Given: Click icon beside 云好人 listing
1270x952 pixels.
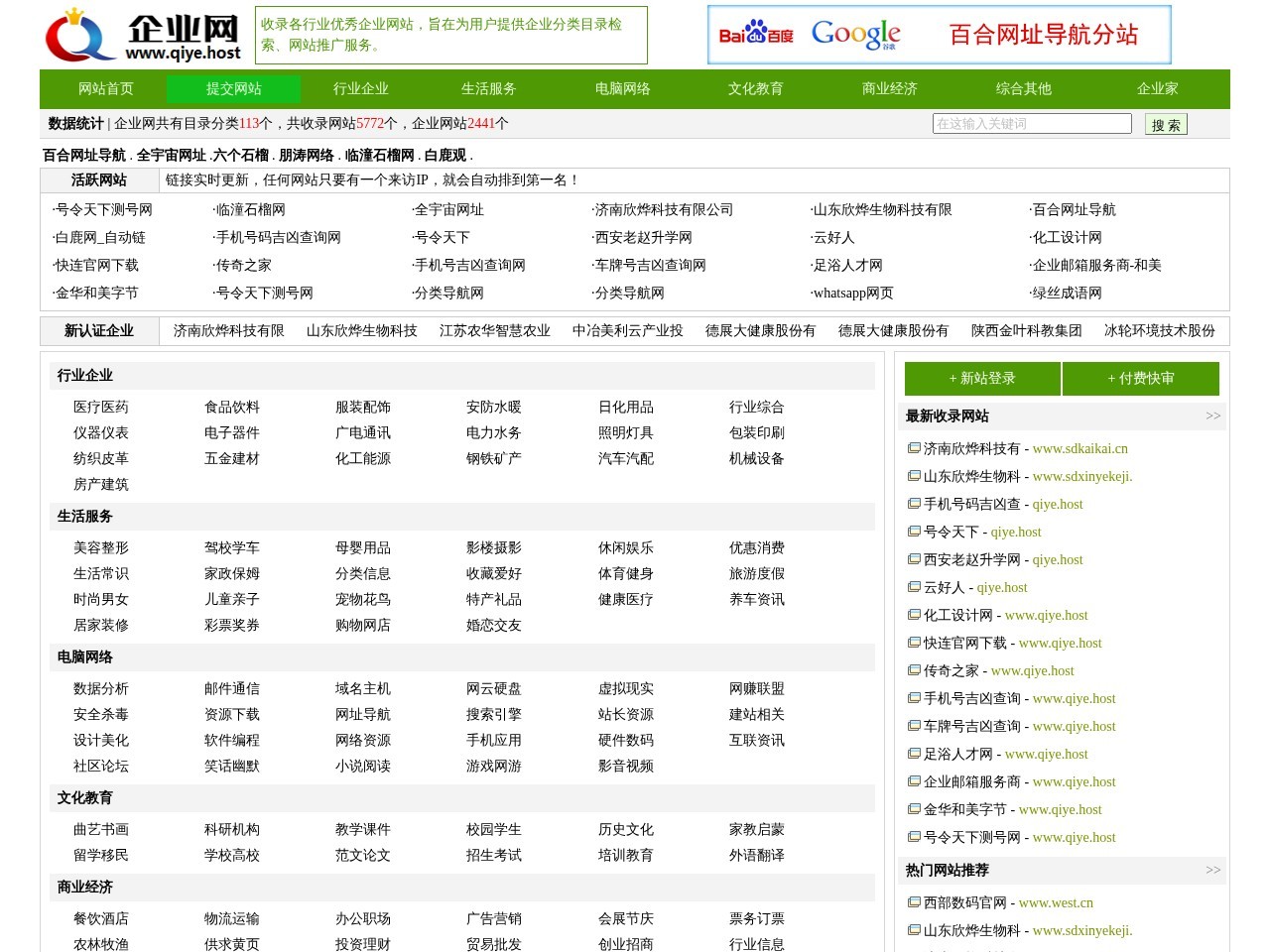Looking at the screenshot, I should [914, 587].
